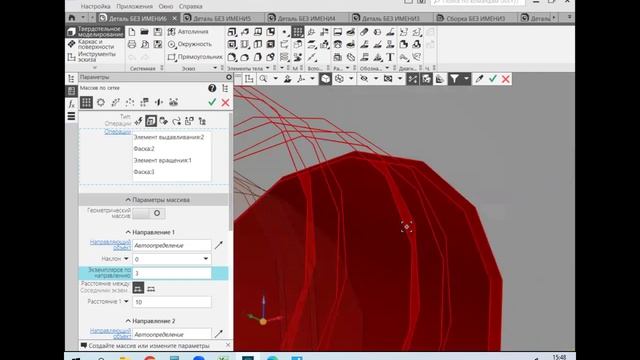Select Каркас и поверхности tool set
This screenshot has height=360, width=640.
[95, 44]
